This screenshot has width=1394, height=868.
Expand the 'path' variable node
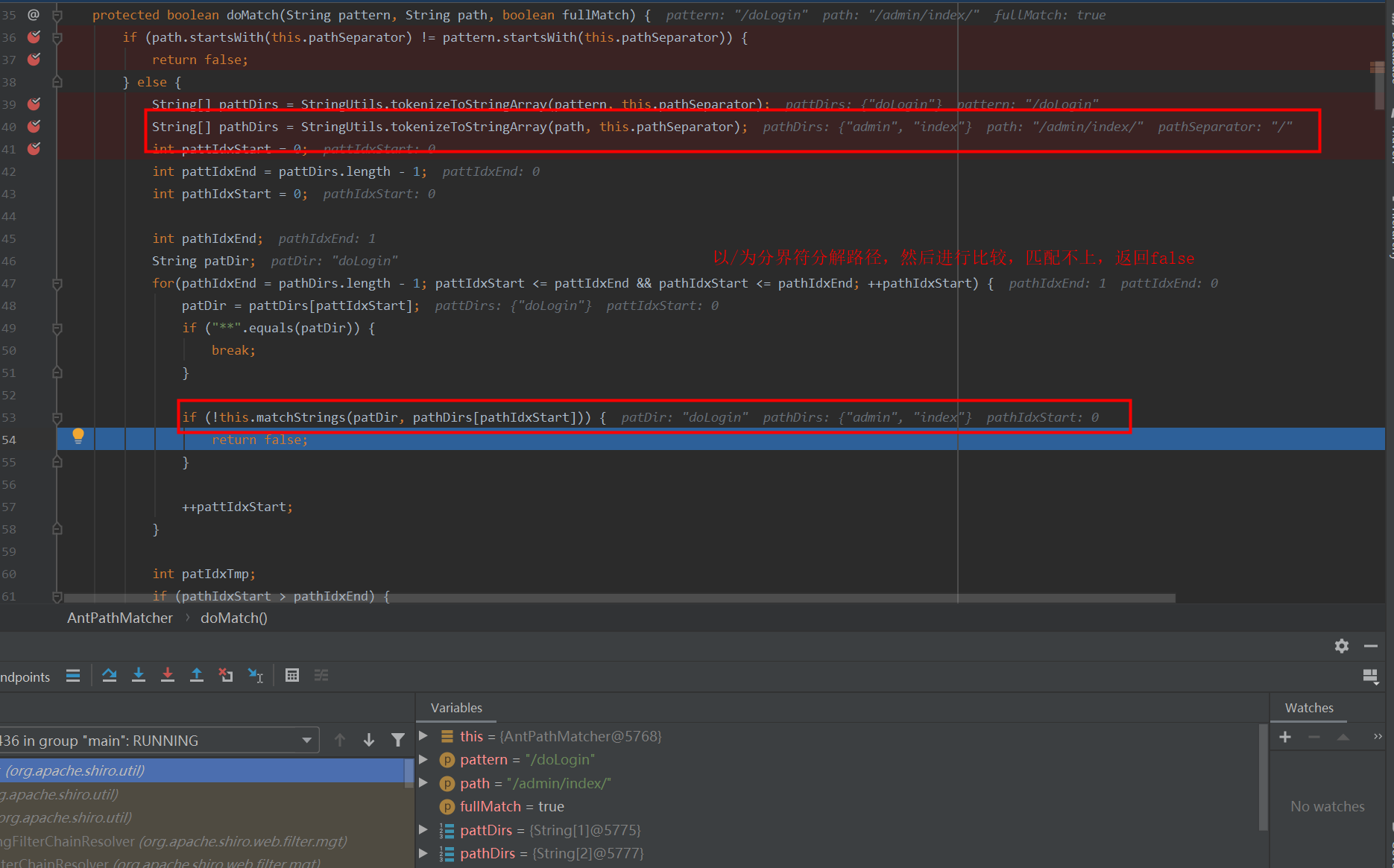(x=423, y=782)
